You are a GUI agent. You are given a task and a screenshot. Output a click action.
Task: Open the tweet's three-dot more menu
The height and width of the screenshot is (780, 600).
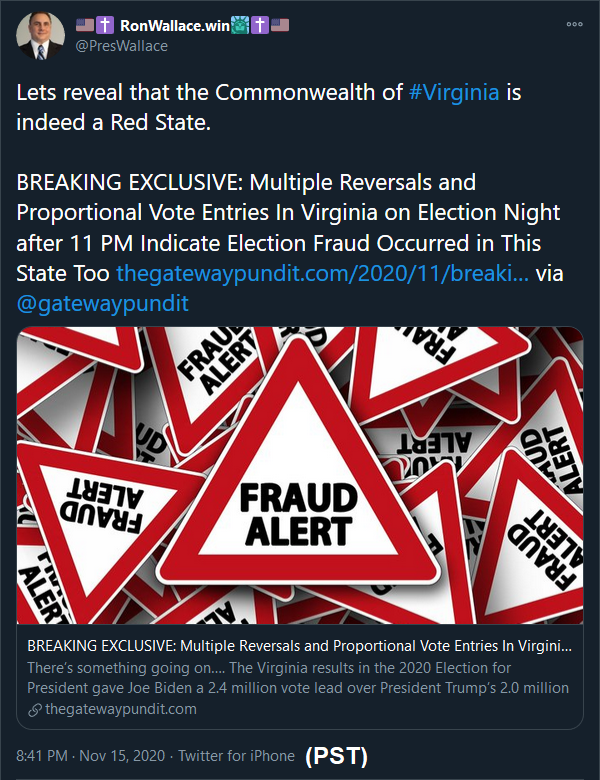(574, 24)
